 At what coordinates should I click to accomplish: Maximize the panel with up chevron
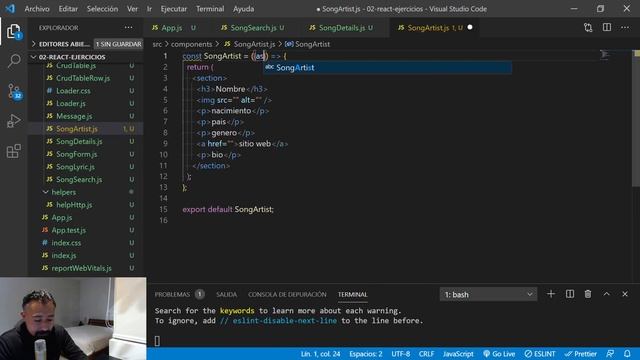coord(607,294)
